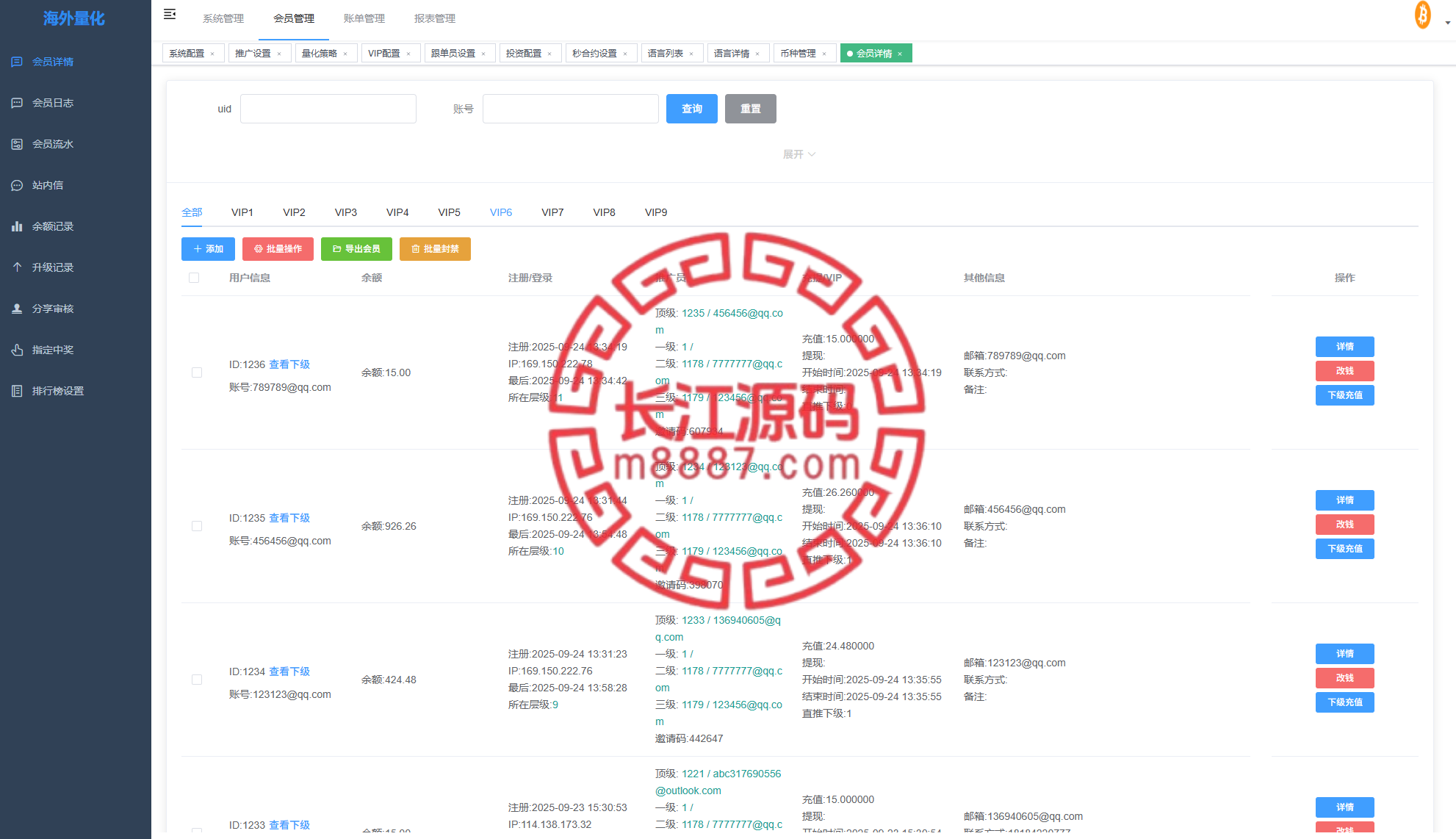The width and height of the screenshot is (1456, 839).
Task: Tick checkbox for member ID 1235
Action: [197, 526]
